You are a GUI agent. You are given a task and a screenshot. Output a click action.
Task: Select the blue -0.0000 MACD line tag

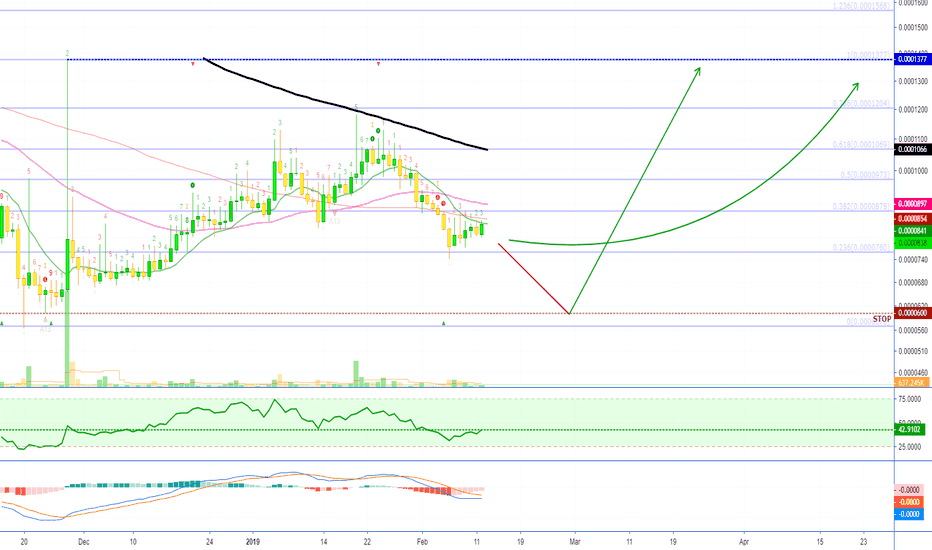909,514
